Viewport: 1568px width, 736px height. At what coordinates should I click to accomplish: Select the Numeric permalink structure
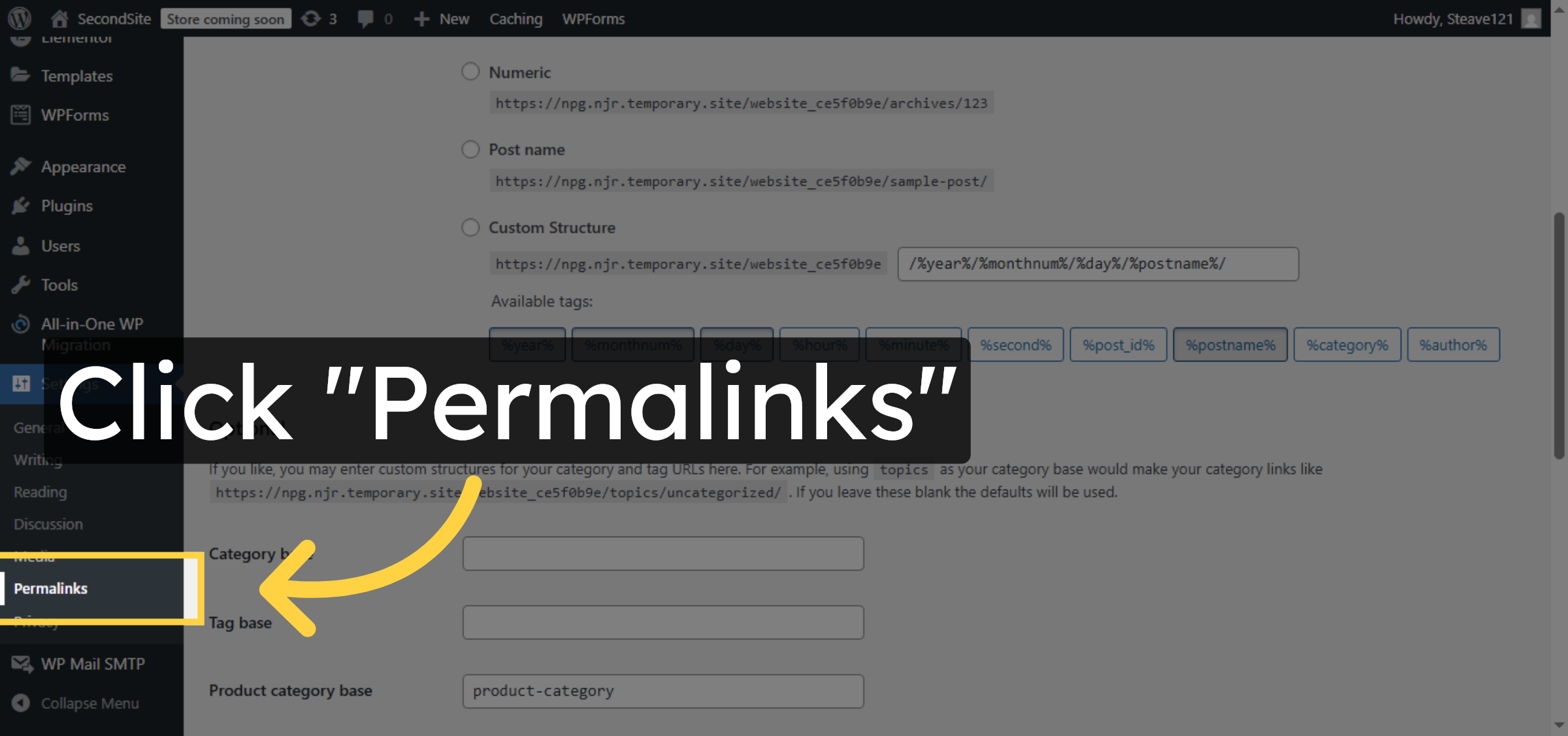pyautogui.click(x=470, y=71)
